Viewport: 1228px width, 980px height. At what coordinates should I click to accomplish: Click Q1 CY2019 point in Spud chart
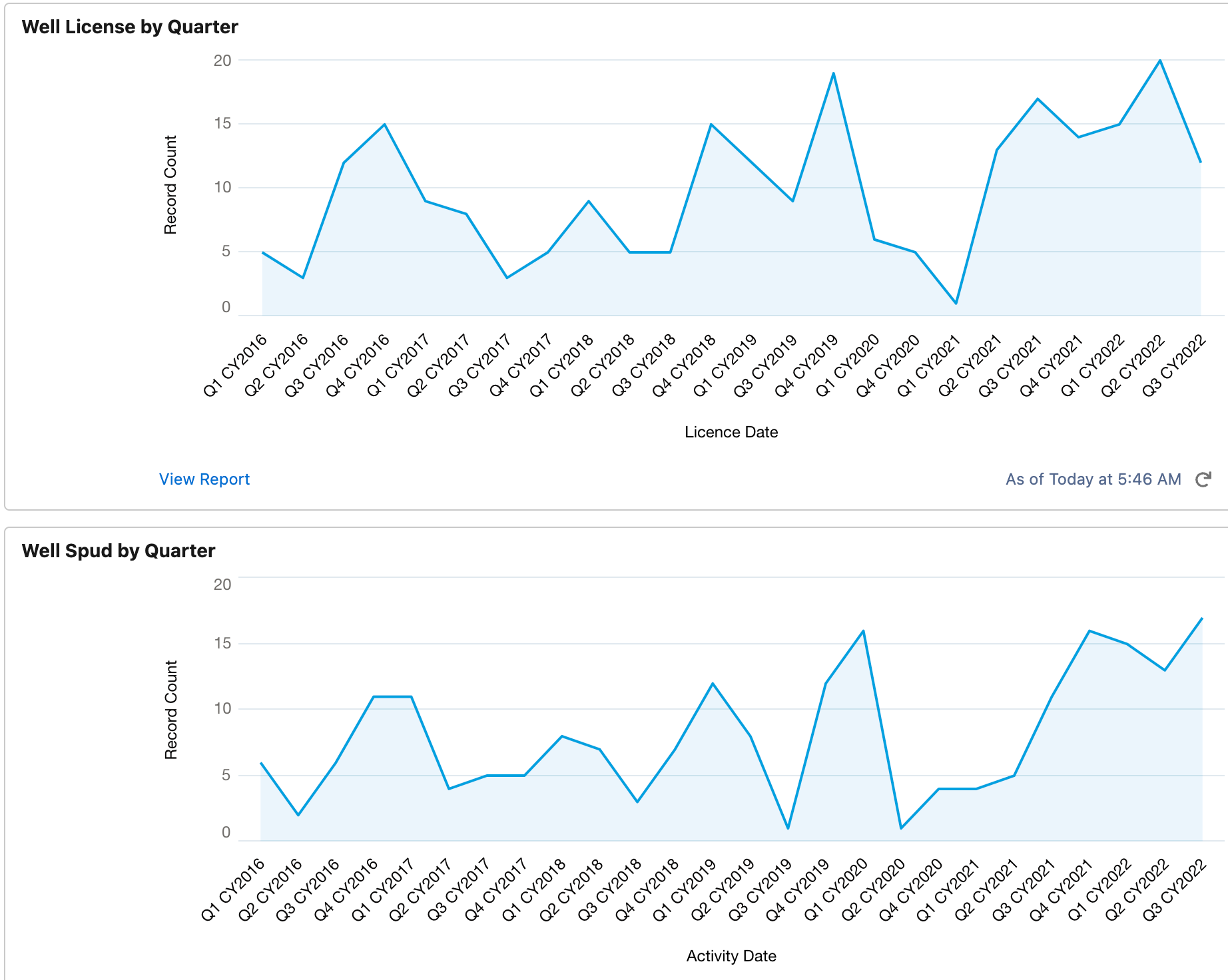point(713,684)
